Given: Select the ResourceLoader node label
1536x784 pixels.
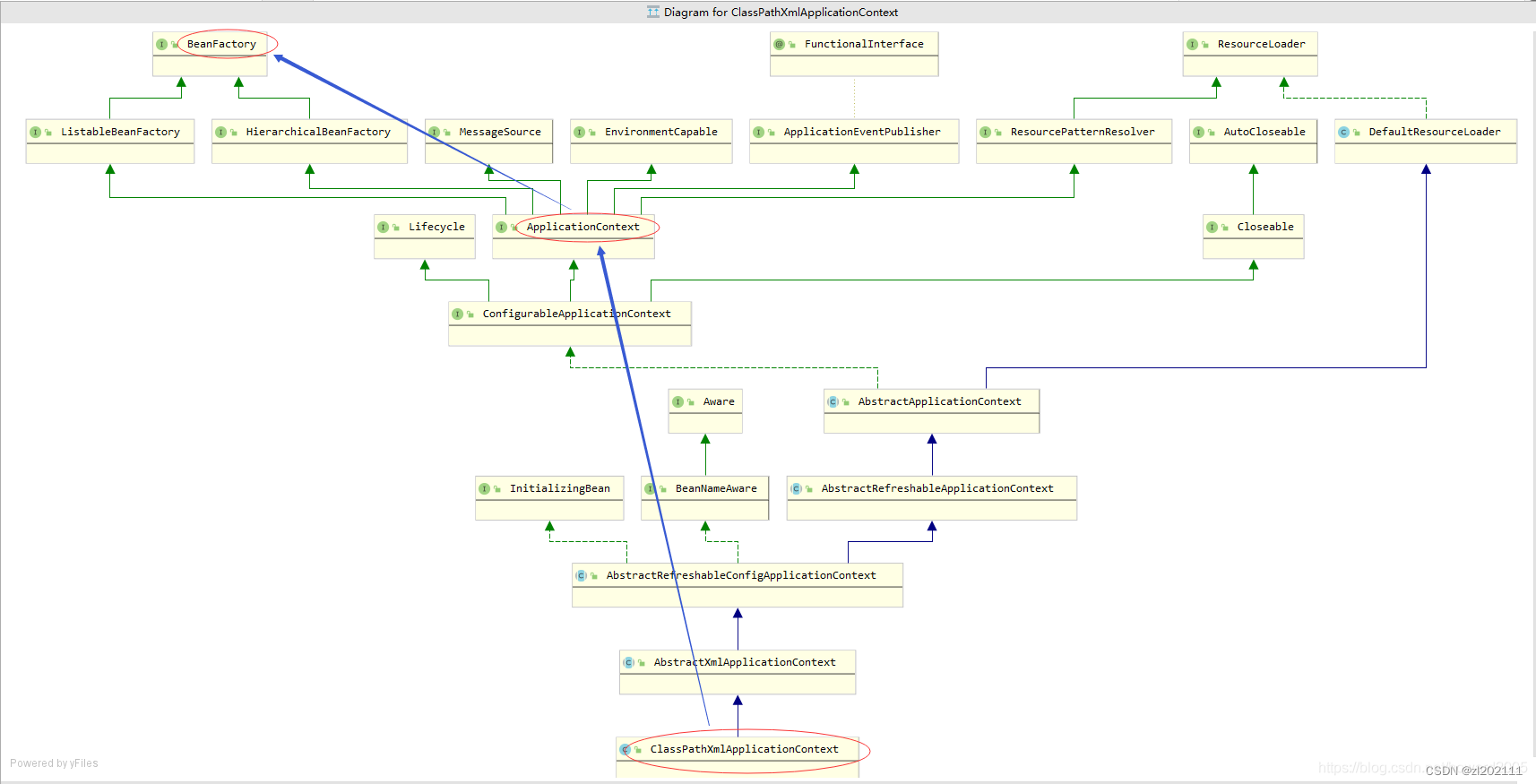Looking at the screenshot, I should pyautogui.click(x=1261, y=44).
